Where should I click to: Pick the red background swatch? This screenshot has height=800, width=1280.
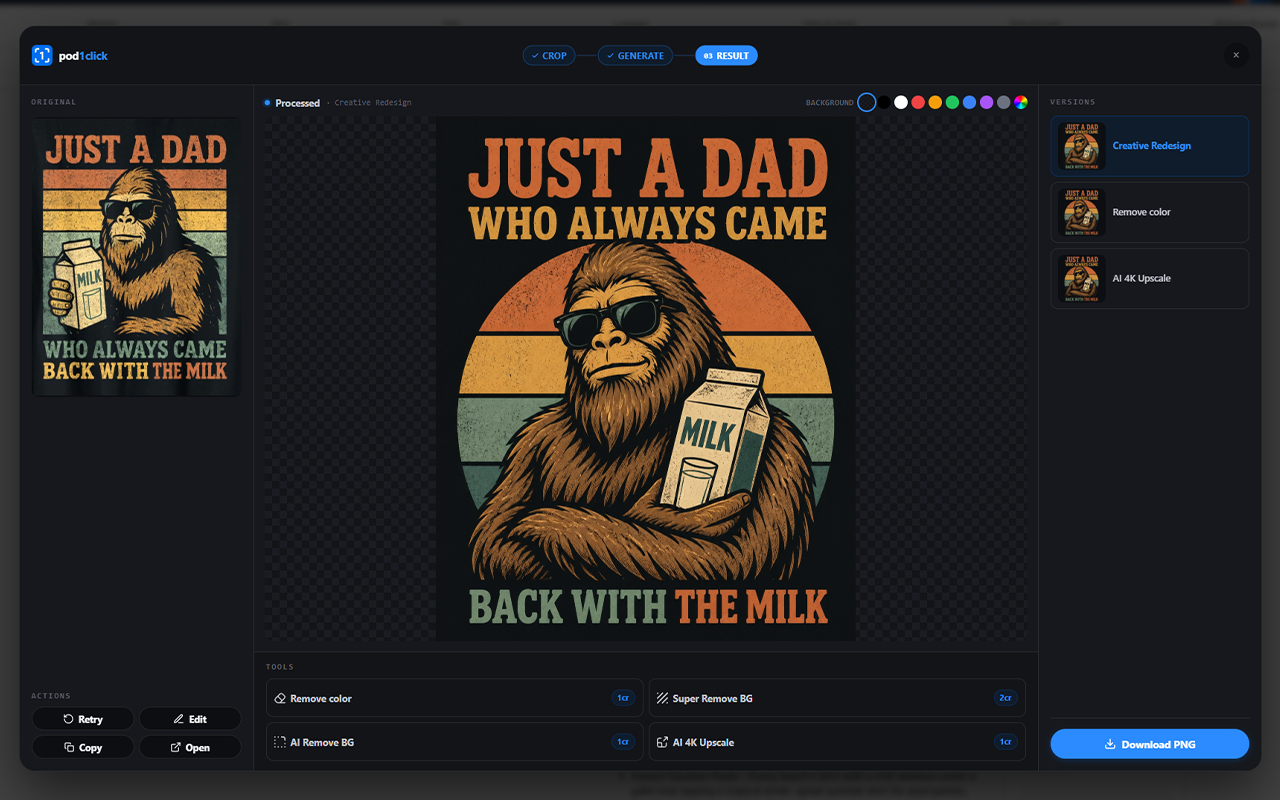pos(918,102)
